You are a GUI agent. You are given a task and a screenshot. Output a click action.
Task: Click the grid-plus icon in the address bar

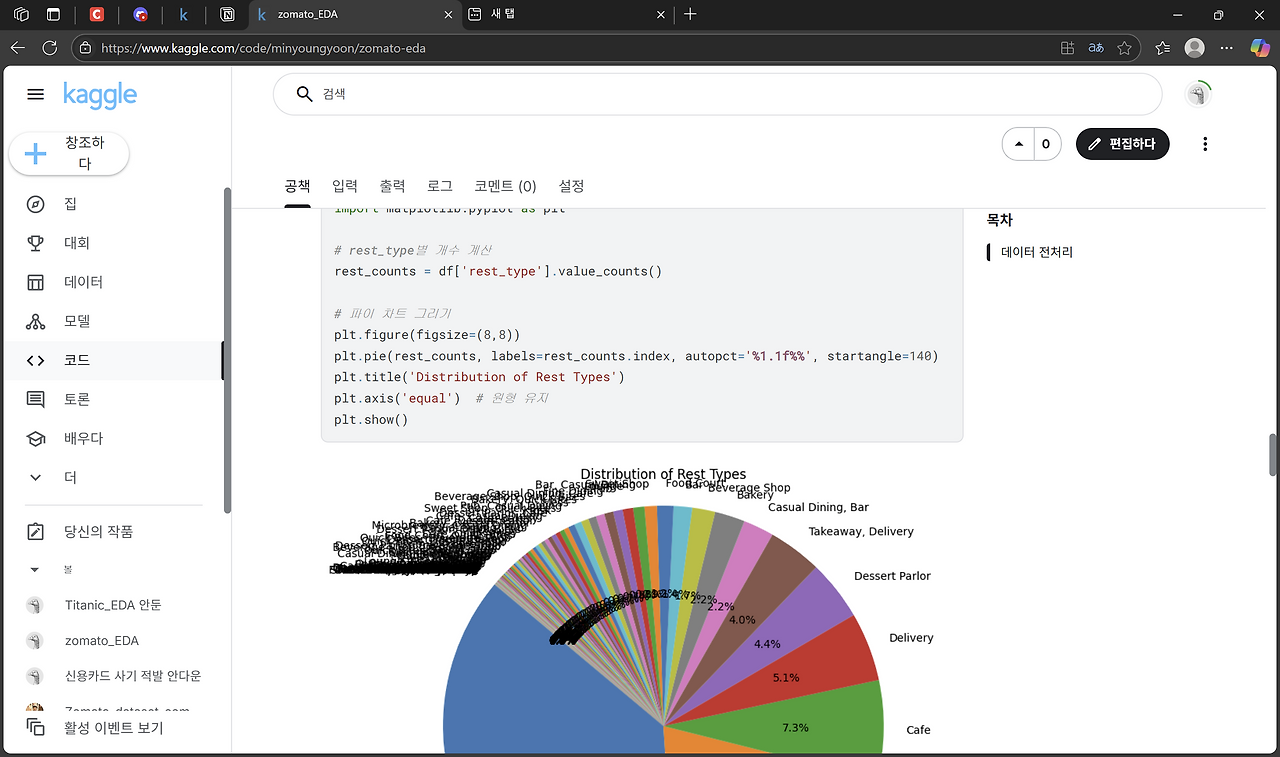[x=1068, y=47]
